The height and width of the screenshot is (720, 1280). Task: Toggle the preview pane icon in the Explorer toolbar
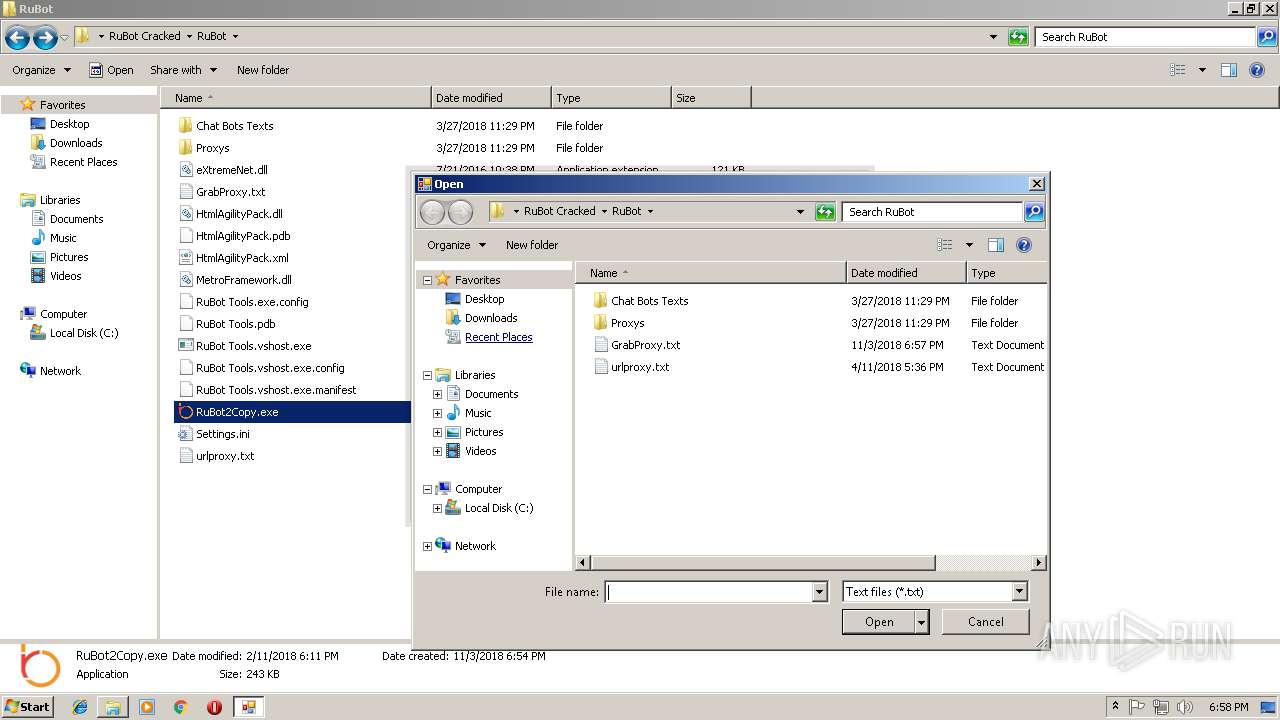(1229, 70)
